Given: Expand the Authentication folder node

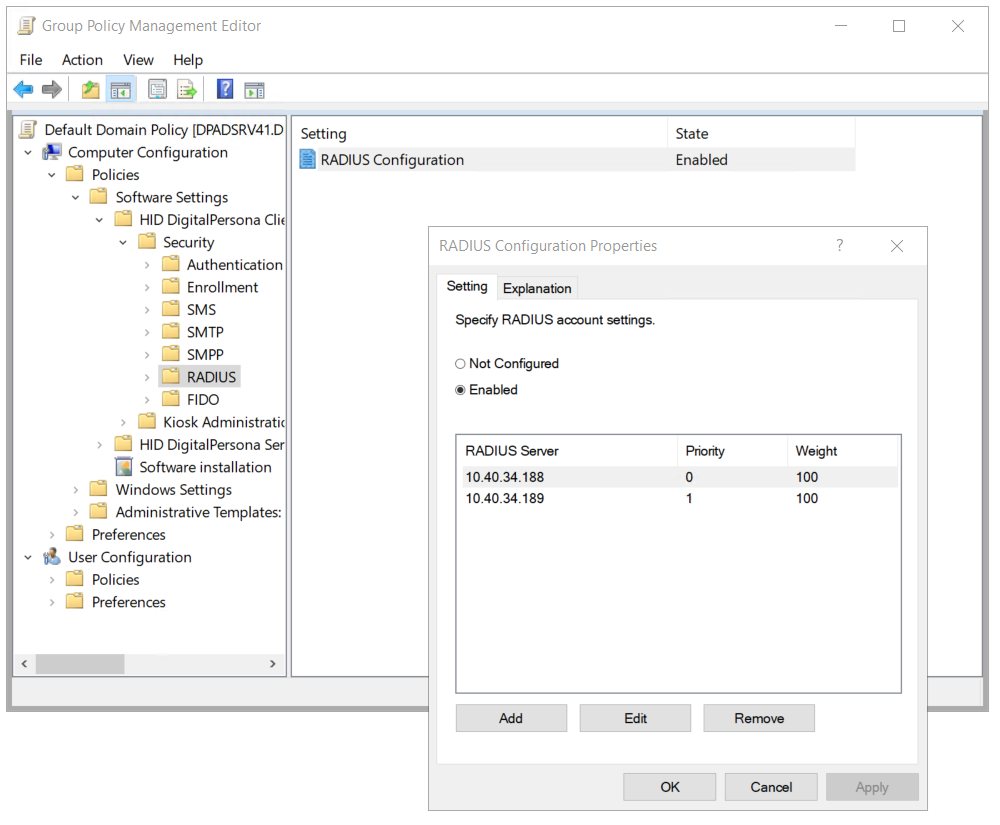Looking at the screenshot, I should 147,265.
